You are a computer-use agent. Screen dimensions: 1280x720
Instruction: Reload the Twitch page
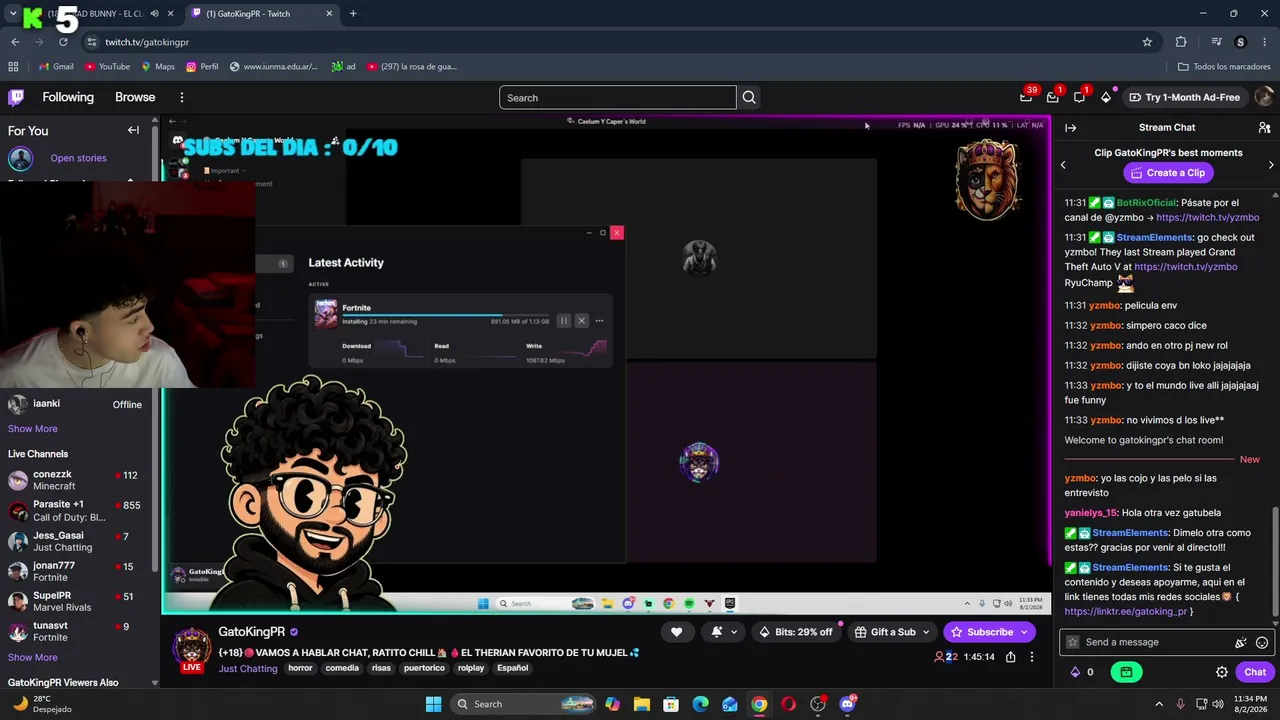(63, 42)
